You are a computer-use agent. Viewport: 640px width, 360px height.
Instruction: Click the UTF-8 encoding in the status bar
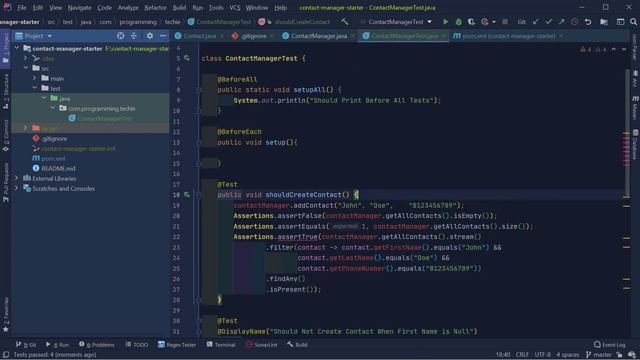pos(542,355)
